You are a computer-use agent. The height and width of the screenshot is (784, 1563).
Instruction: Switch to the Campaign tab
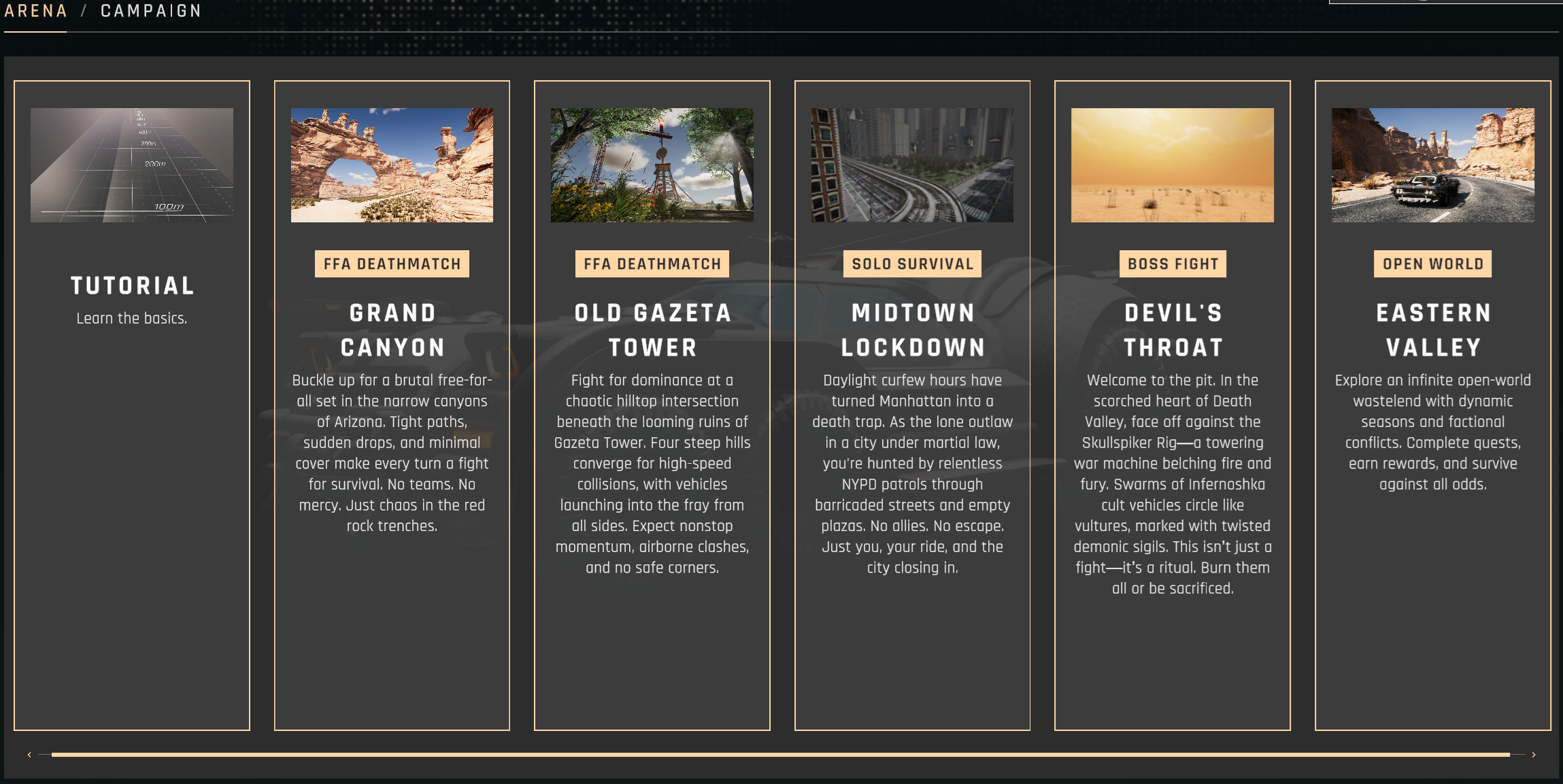pyautogui.click(x=151, y=12)
